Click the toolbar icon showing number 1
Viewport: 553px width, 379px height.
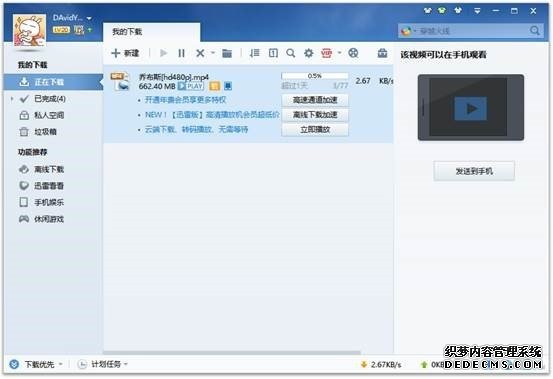(x=273, y=53)
